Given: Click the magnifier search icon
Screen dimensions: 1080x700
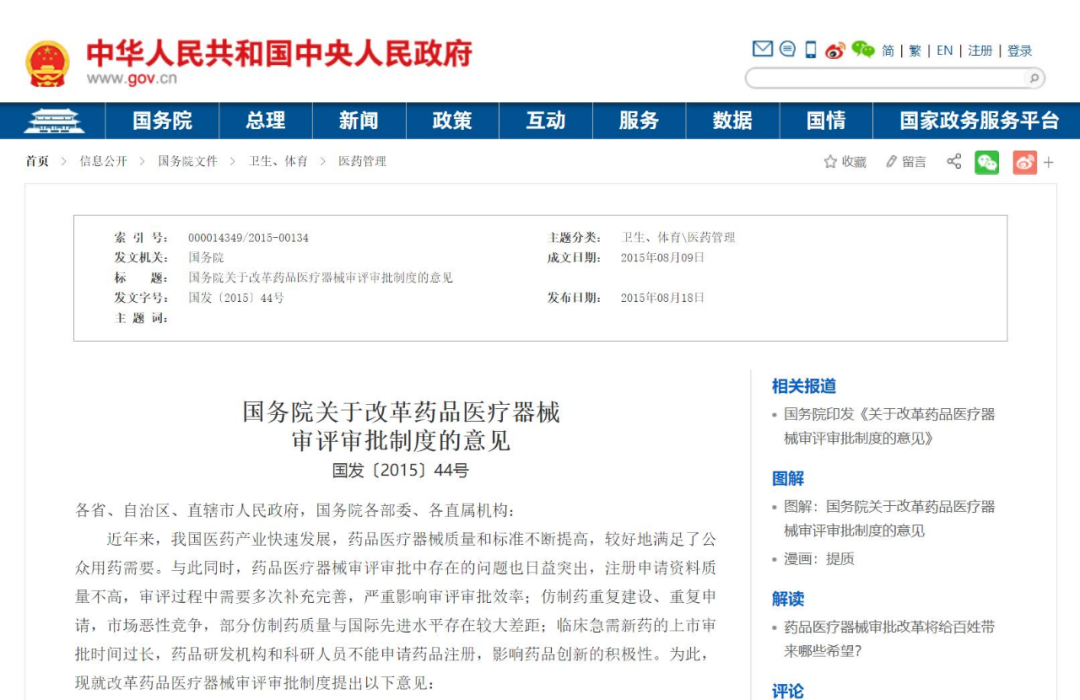Looking at the screenshot, I should (1032, 78).
